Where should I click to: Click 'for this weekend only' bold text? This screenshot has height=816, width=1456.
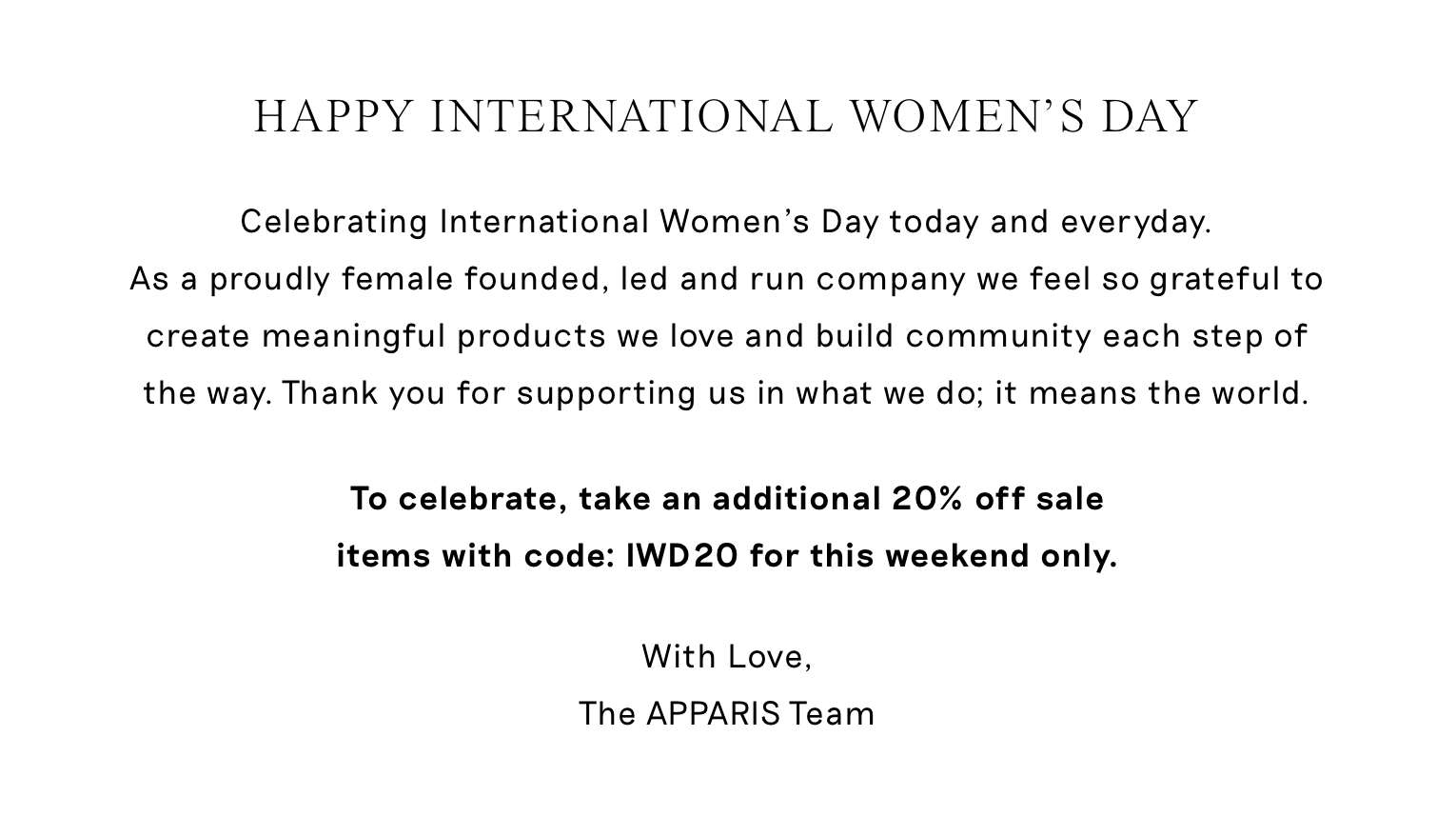pyautogui.click(x=934, y=555)
